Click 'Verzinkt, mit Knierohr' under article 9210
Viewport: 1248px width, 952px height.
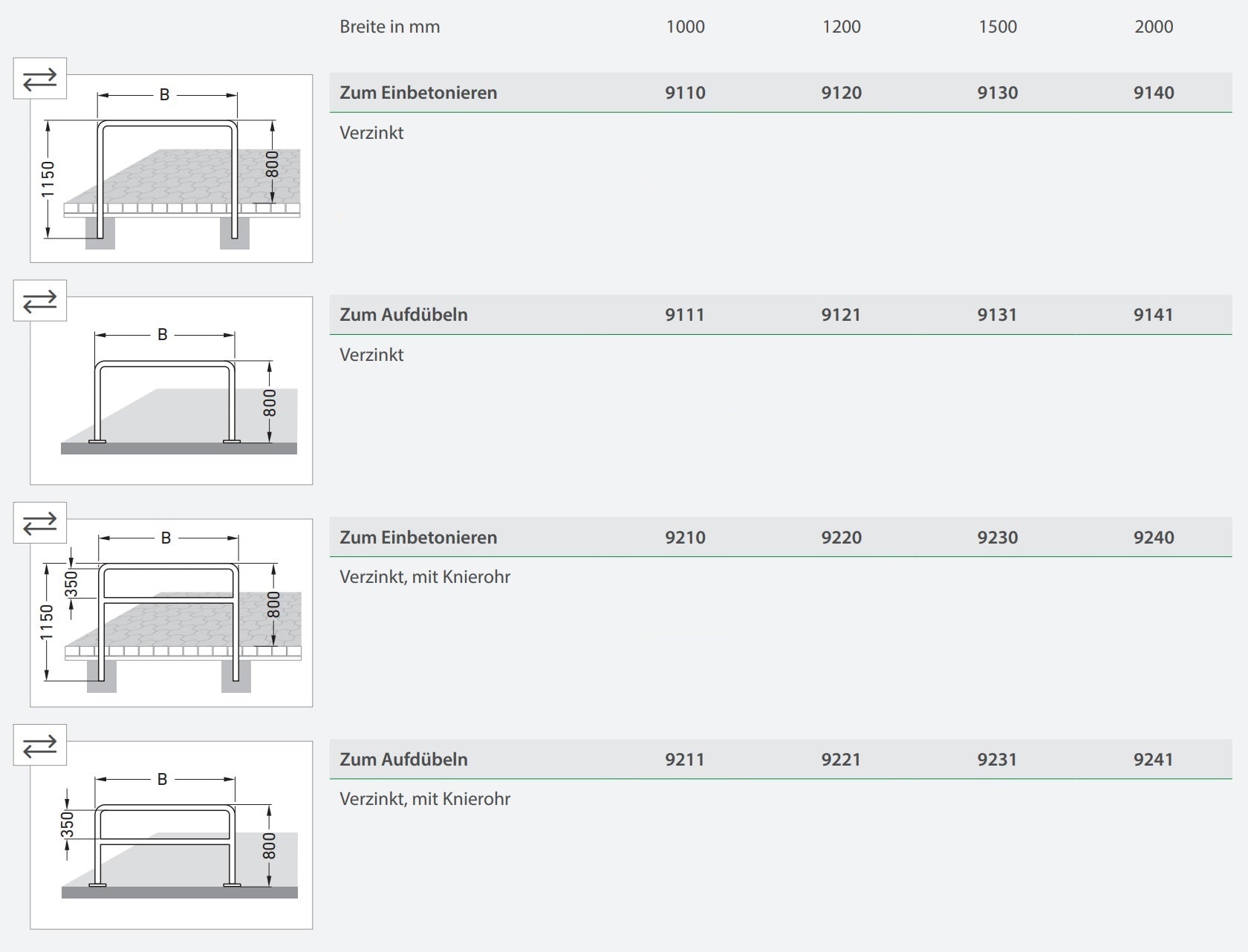pyautogui.click(x=425, y=577)
